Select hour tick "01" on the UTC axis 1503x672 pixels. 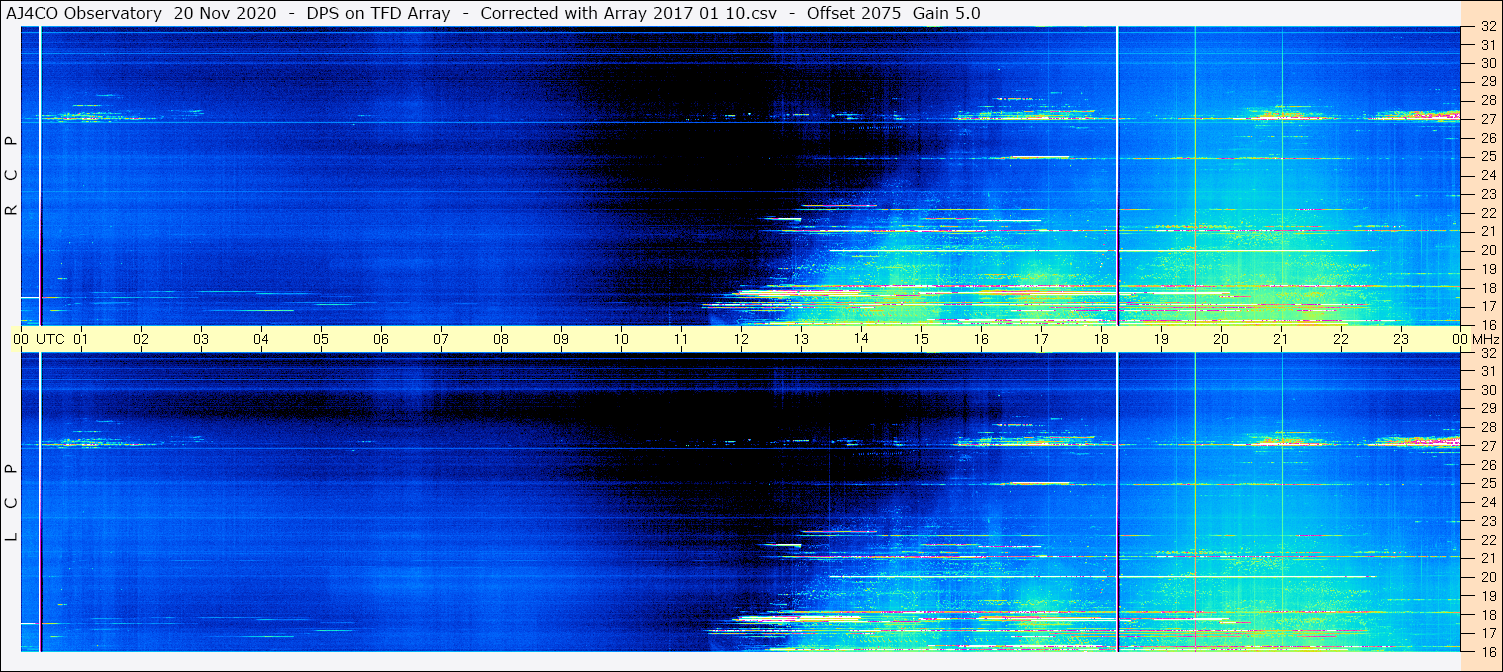[x=81, y=338]
